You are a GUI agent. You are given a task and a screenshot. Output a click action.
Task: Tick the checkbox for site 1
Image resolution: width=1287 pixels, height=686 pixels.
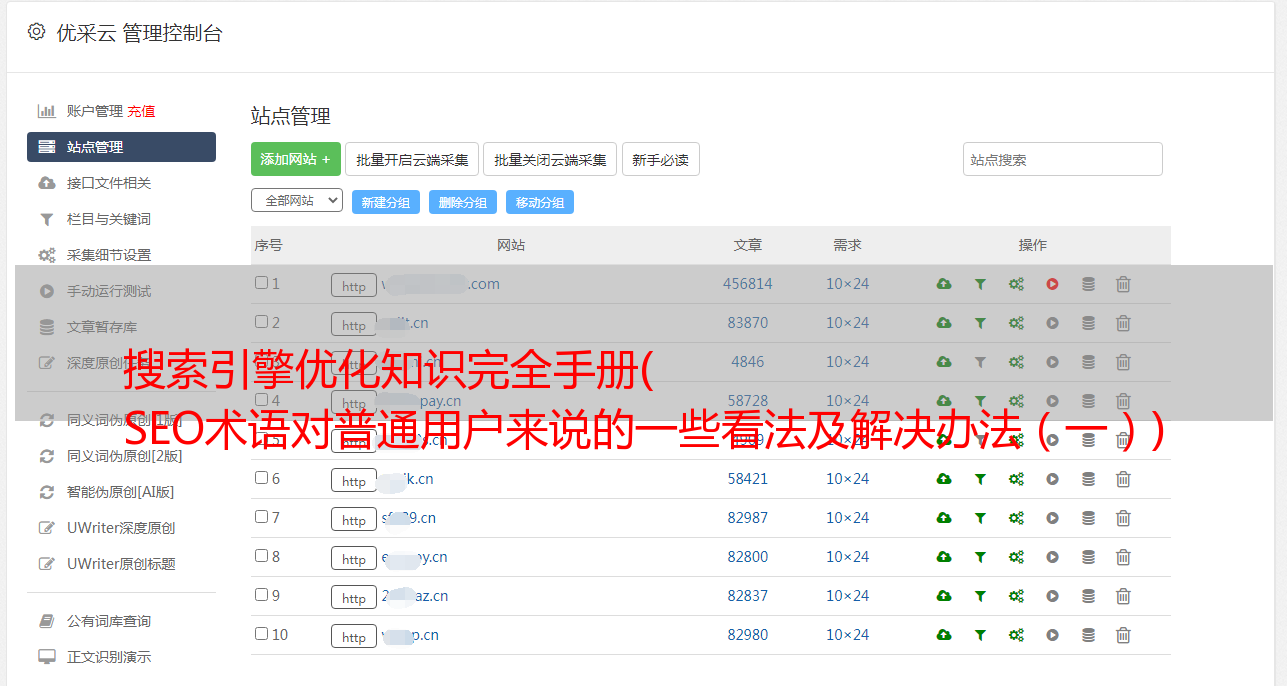(261, 283)
